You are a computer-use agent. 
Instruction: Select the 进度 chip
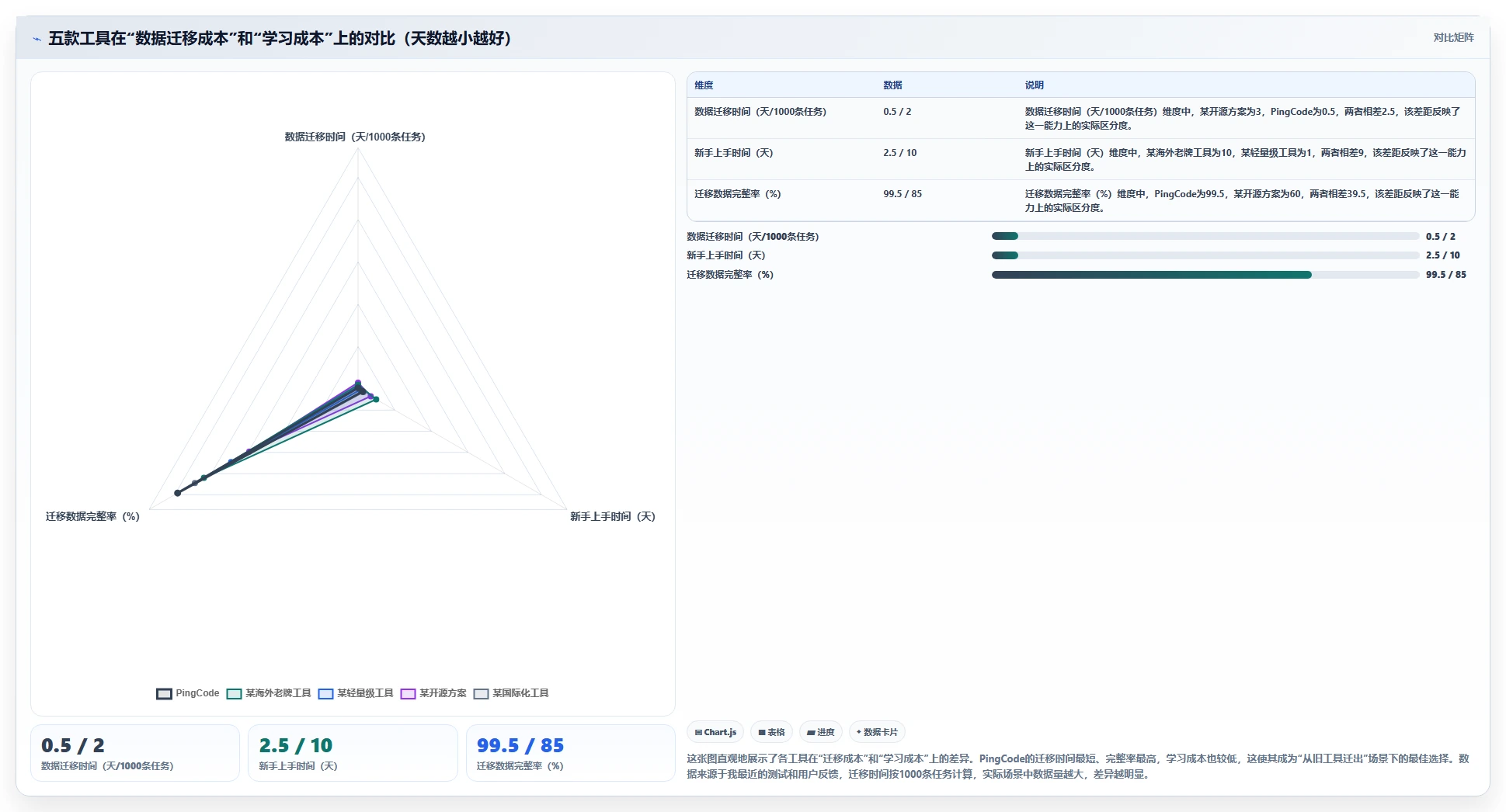pos(821,732)
